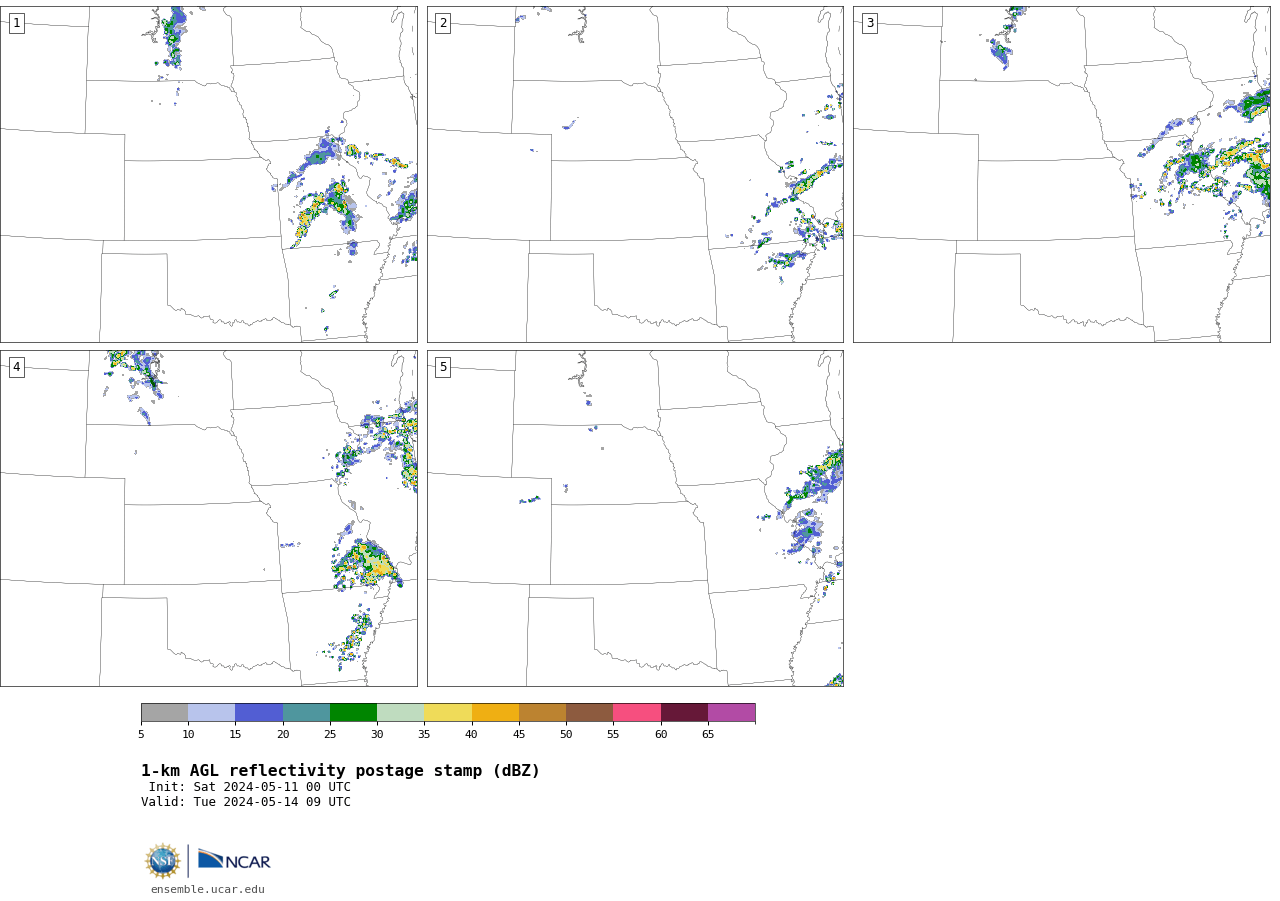Click the tan 45-50 dBZ swatch
This screenshot has width=1280, height=901.
[x=542, y=713]
